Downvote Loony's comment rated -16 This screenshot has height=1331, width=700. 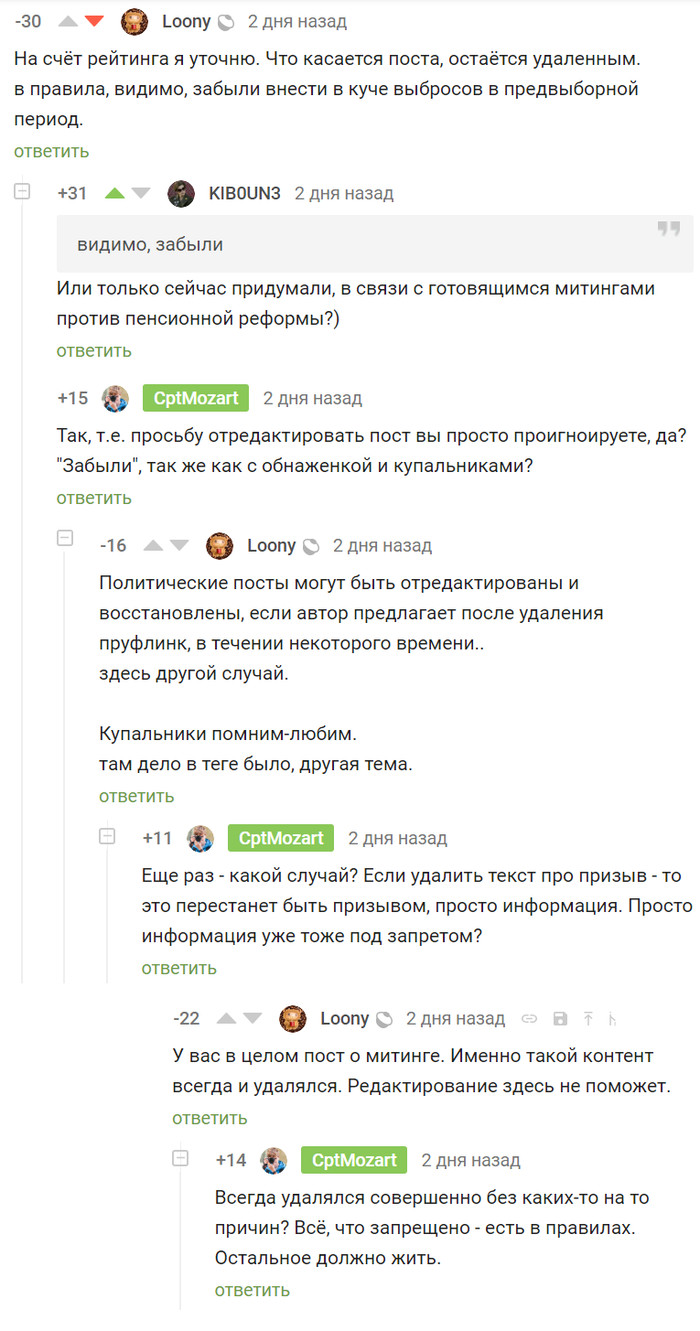pos(181,545)
